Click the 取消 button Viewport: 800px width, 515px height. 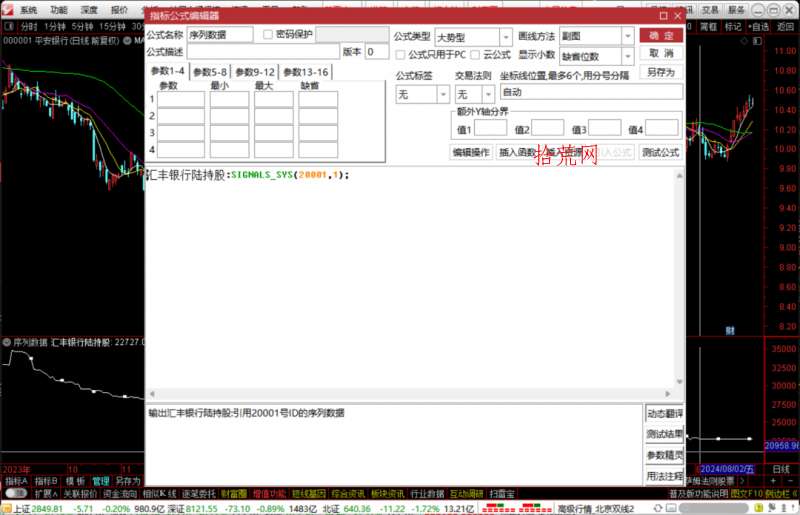661,53
